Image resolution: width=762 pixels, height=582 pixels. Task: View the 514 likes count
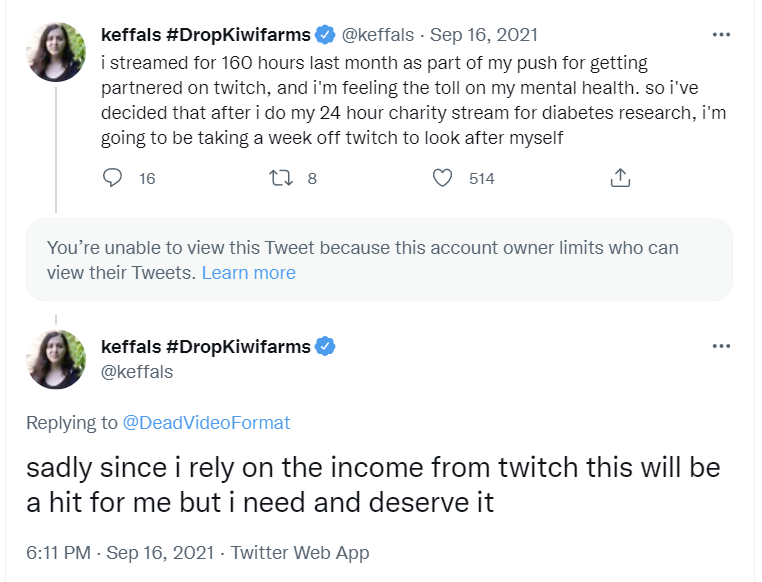point(482,178)
